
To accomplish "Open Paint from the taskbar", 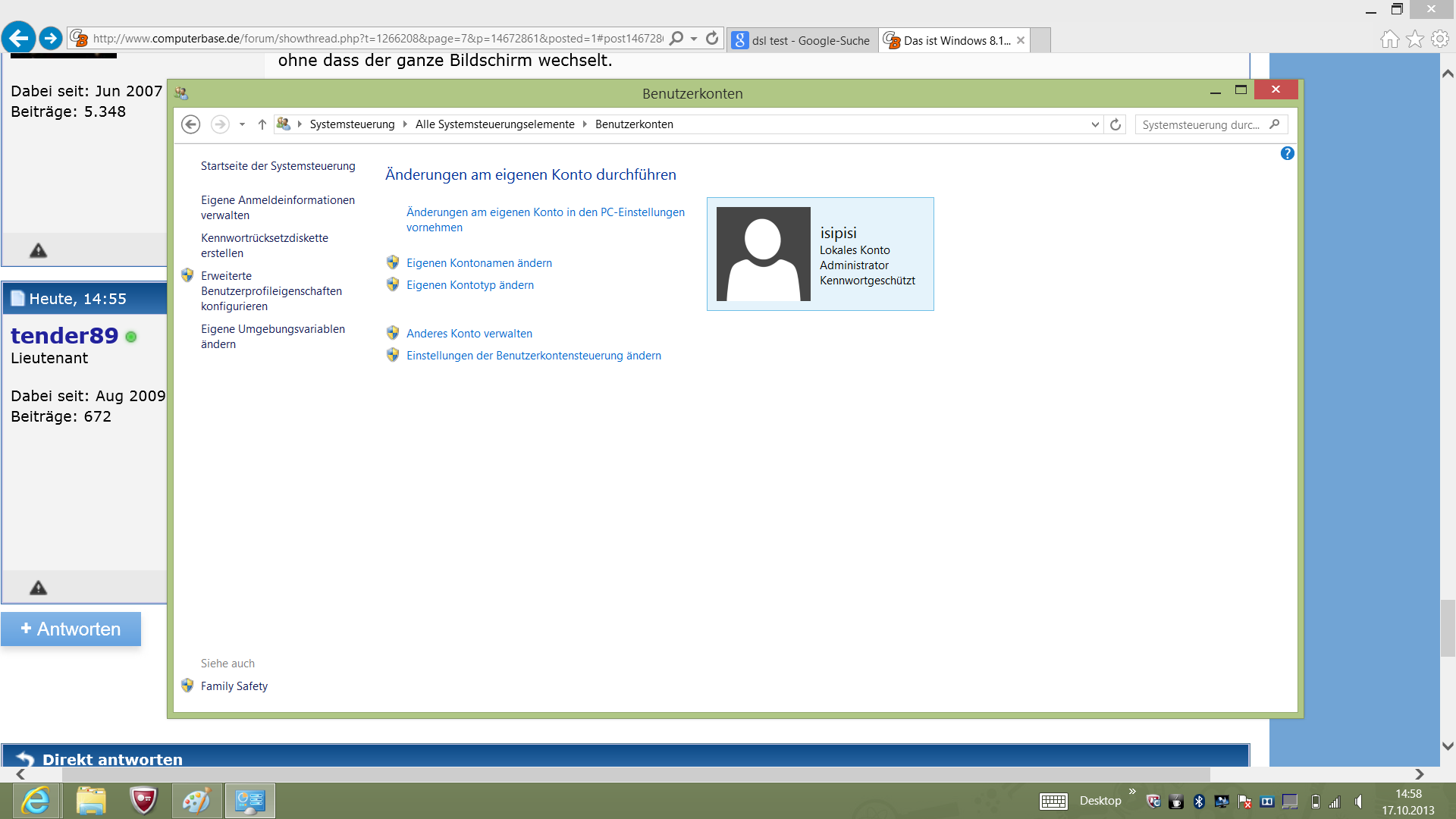I will pos(196,801).
